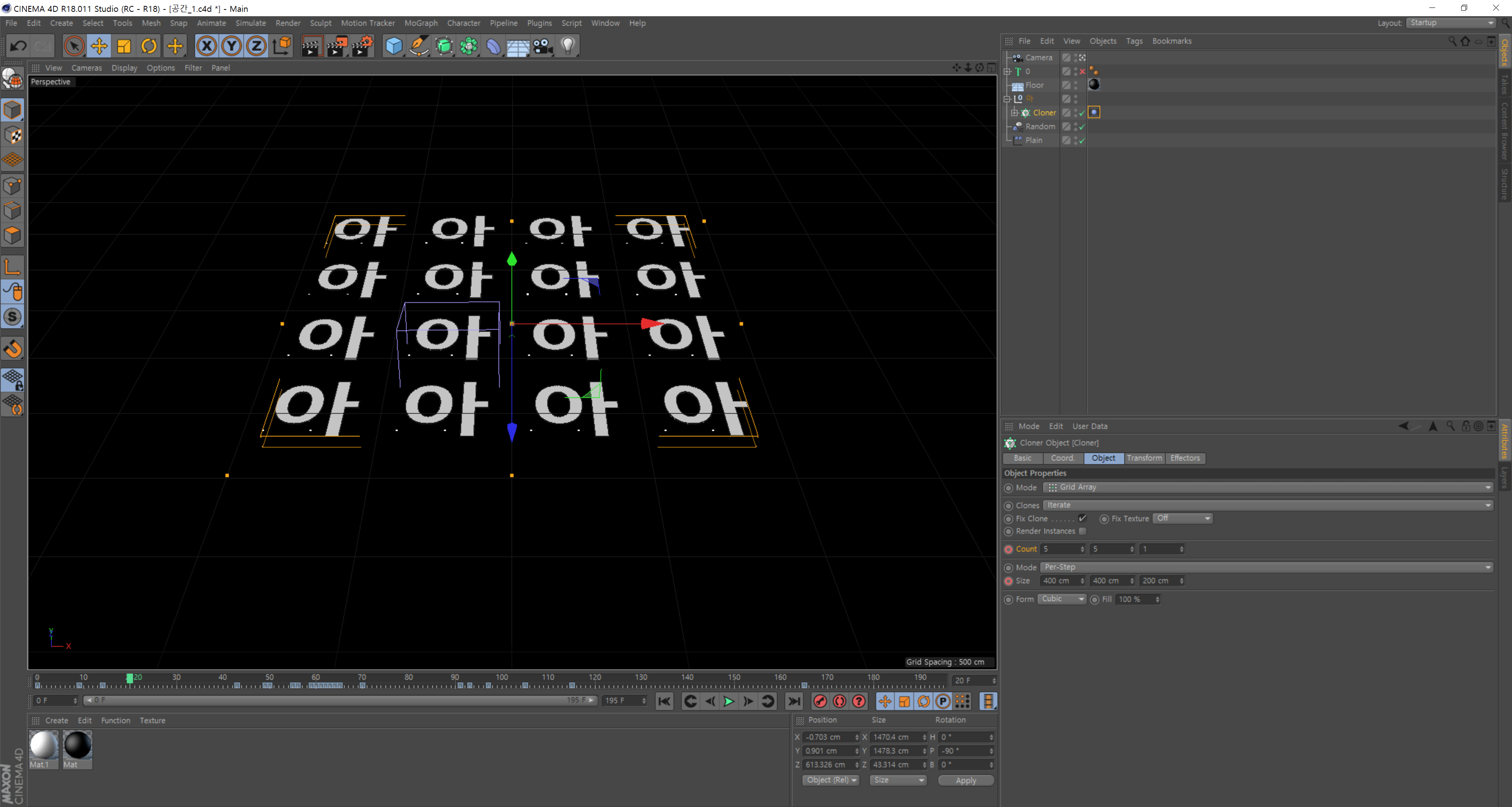The height and width of the screenshot is (807, 1512).
Task: Enable Render Instances checkbox
Action: click(1082, 531)
